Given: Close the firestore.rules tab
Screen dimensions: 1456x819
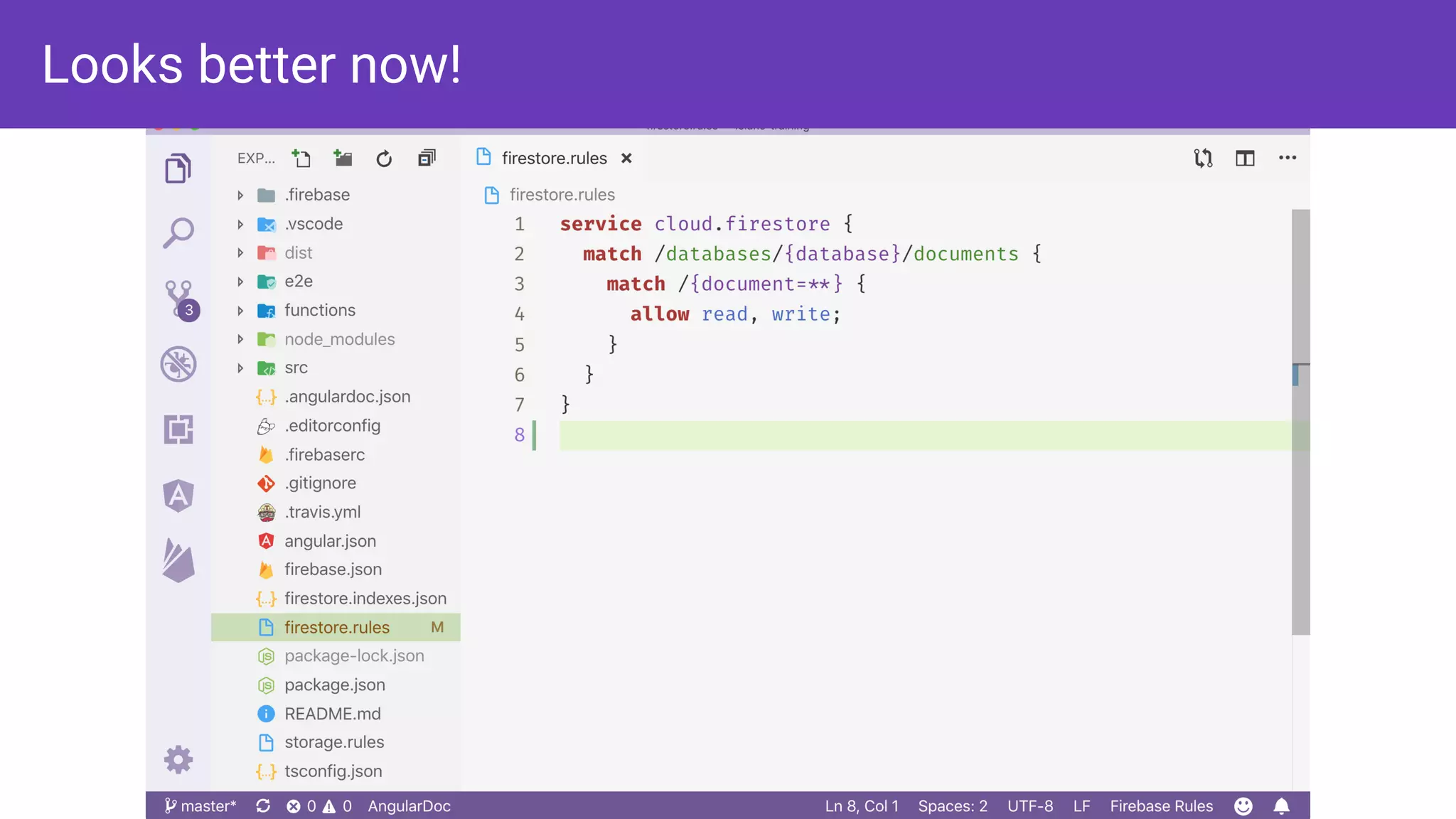Looking at the screenshot, I should [626, 158].
